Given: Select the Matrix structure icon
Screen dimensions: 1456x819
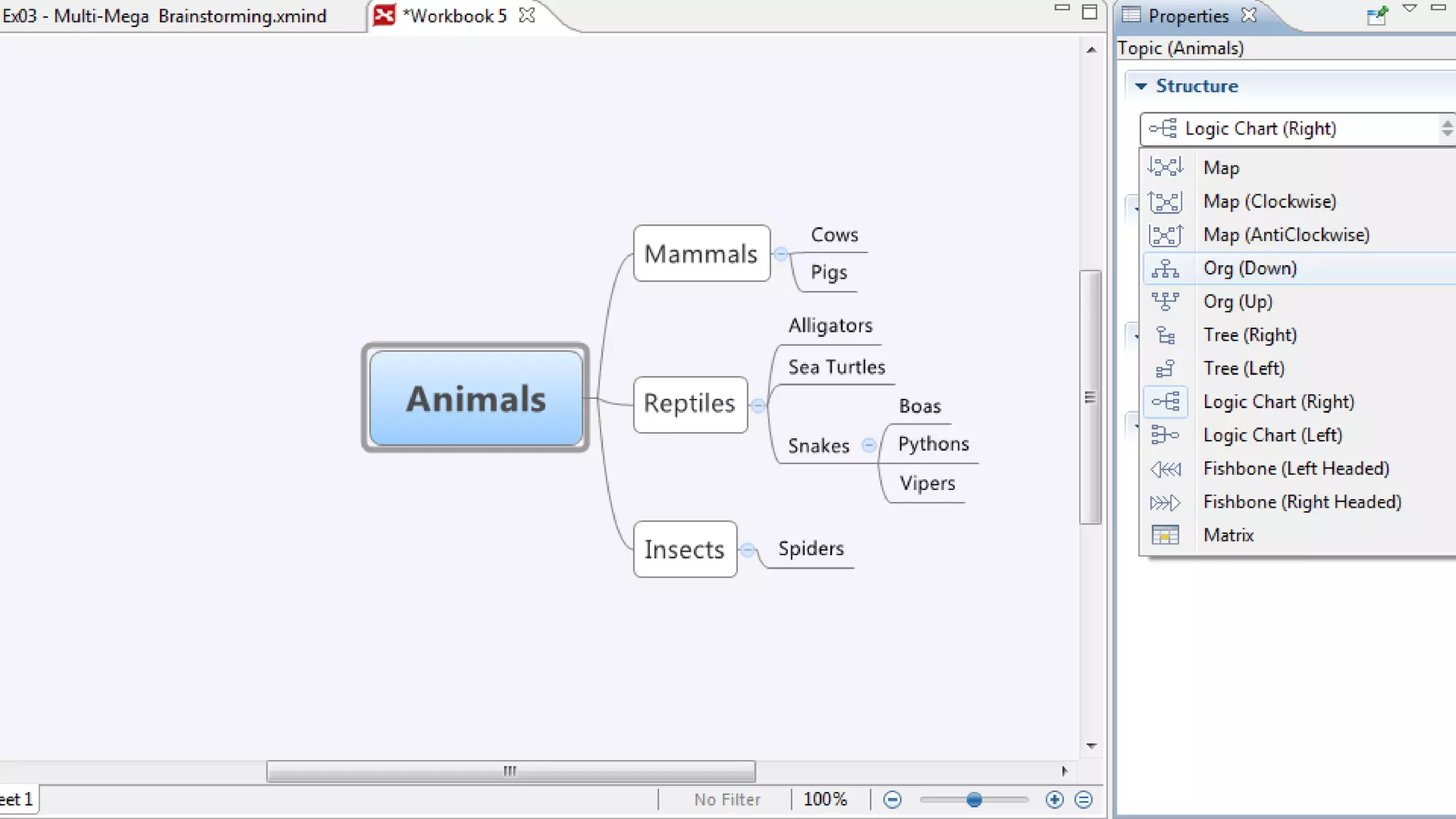Looking at the screenshot, I should [1165, 535].
